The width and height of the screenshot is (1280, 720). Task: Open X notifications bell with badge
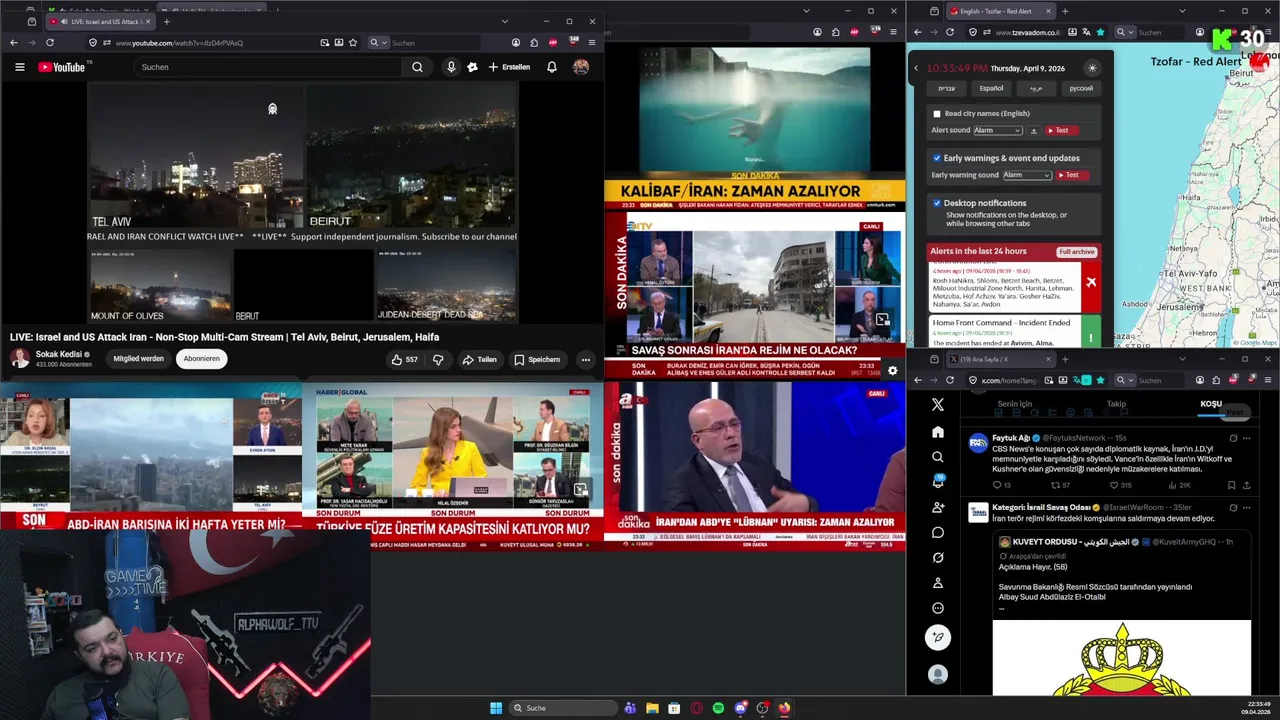(938, 482)
